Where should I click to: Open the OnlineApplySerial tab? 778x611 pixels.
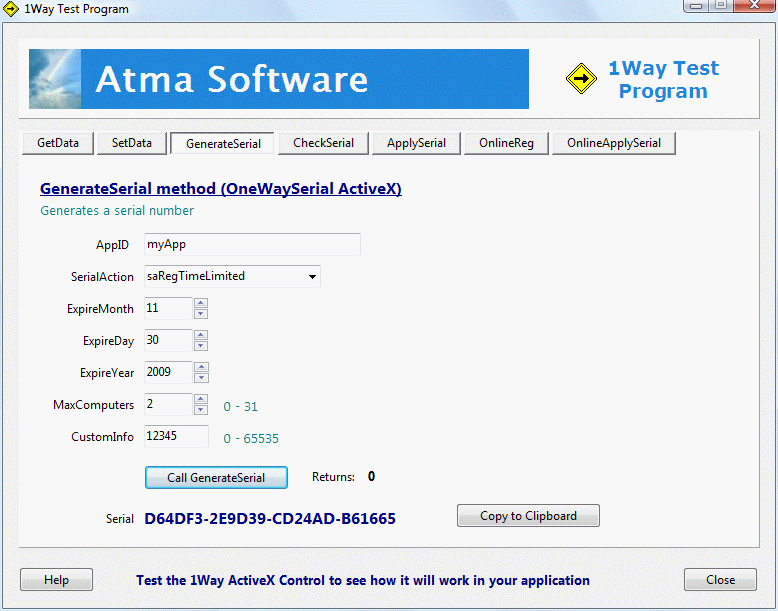click(x=614, y=143)
